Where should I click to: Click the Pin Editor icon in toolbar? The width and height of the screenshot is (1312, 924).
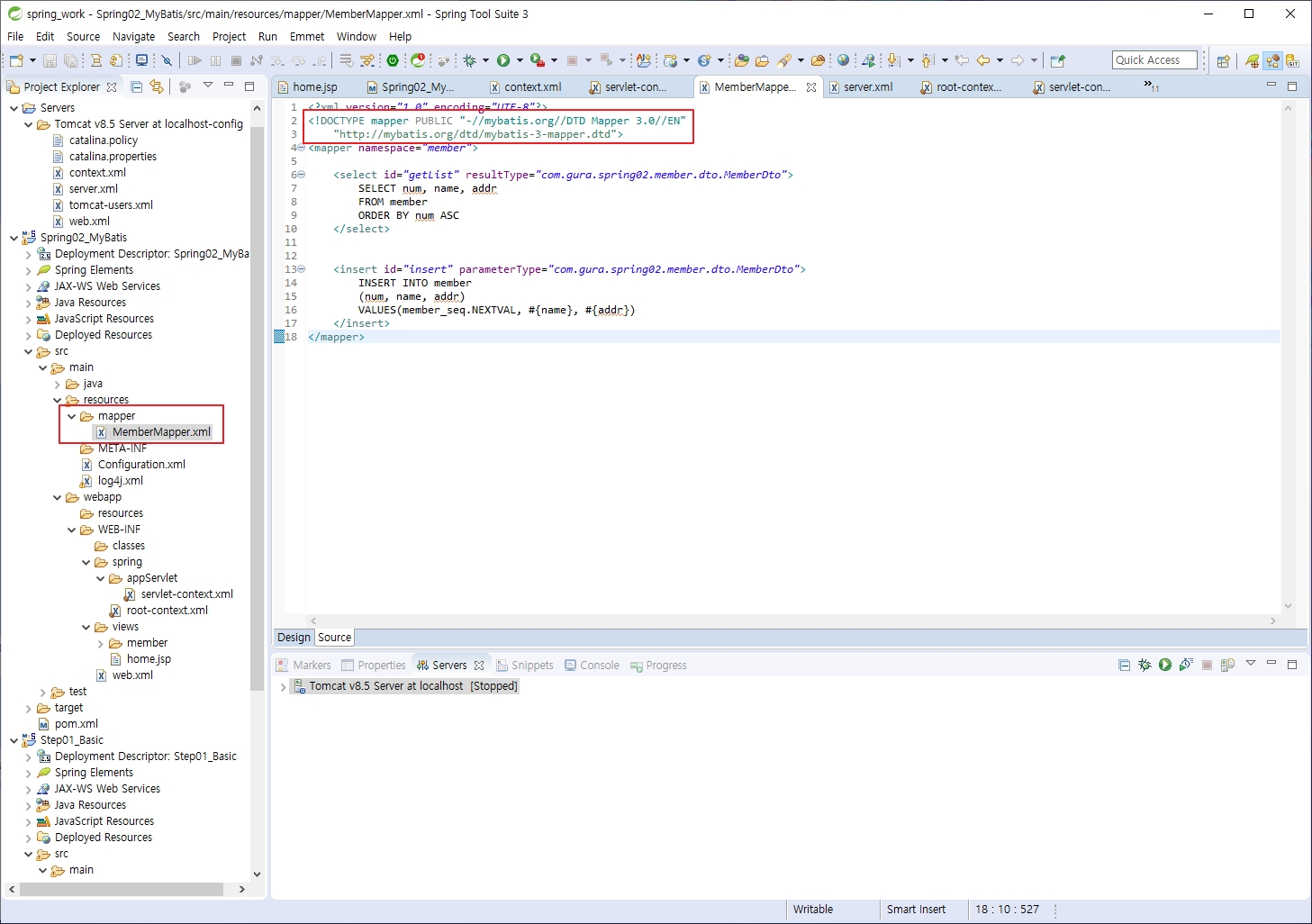tap(1058, 60)
